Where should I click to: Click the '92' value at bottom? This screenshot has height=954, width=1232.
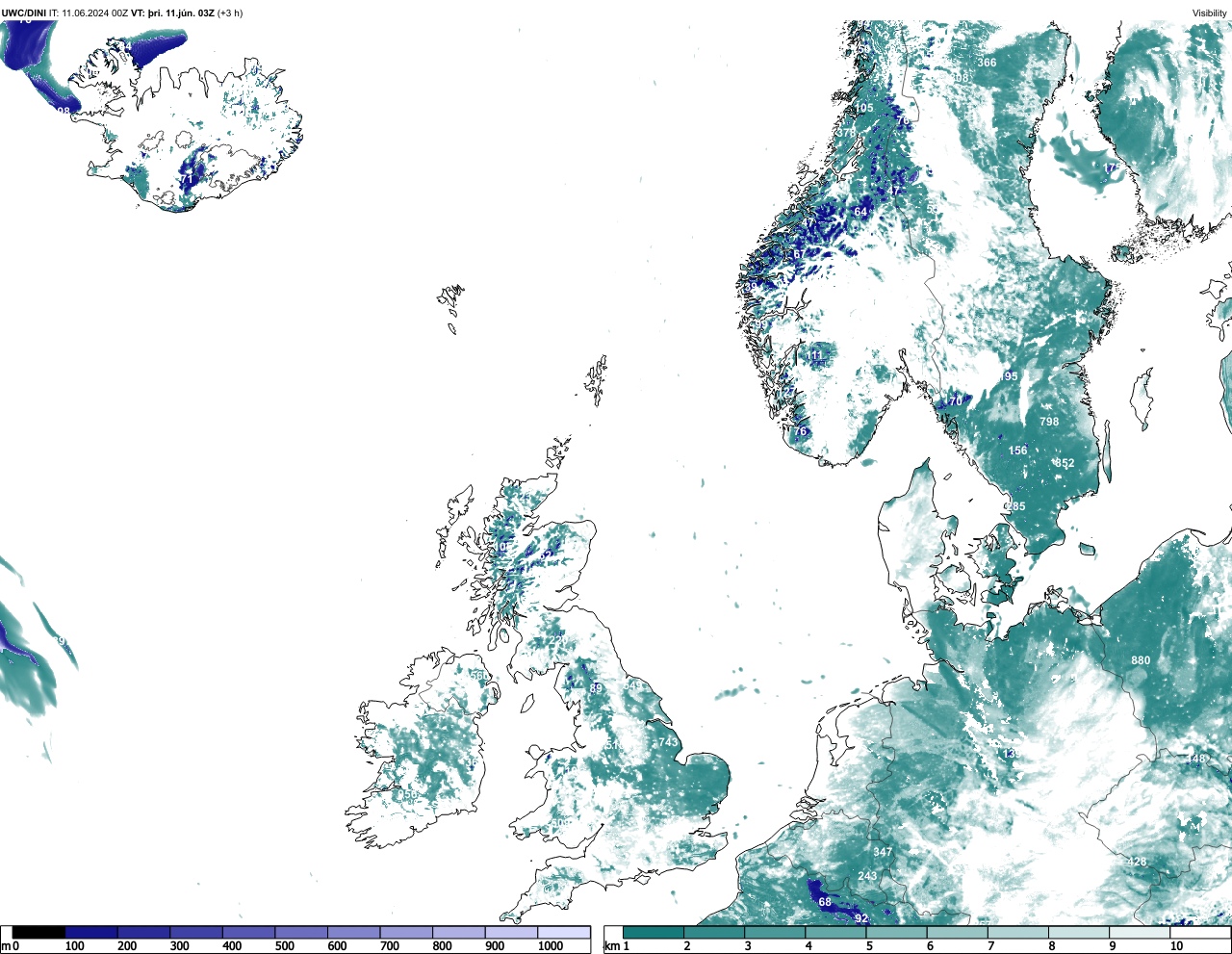pos(861,918)
